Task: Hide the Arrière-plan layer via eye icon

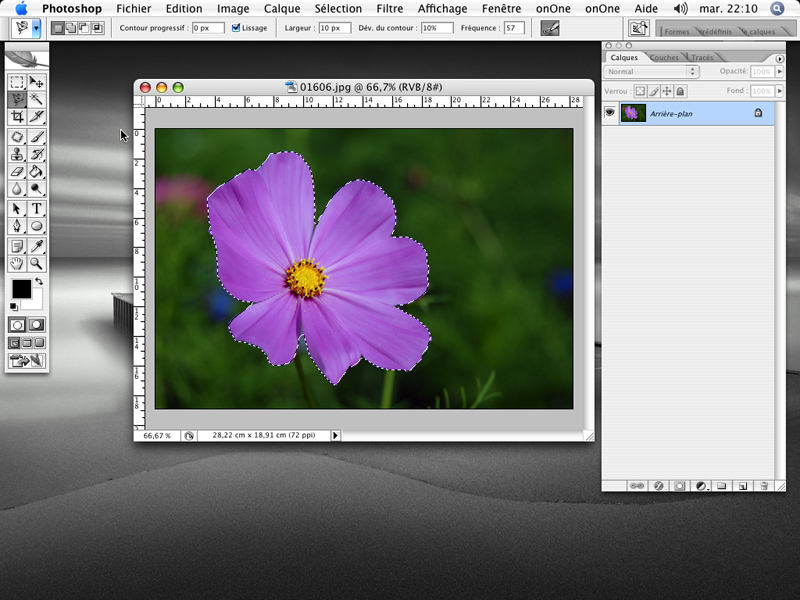Action: click(610, 113)
